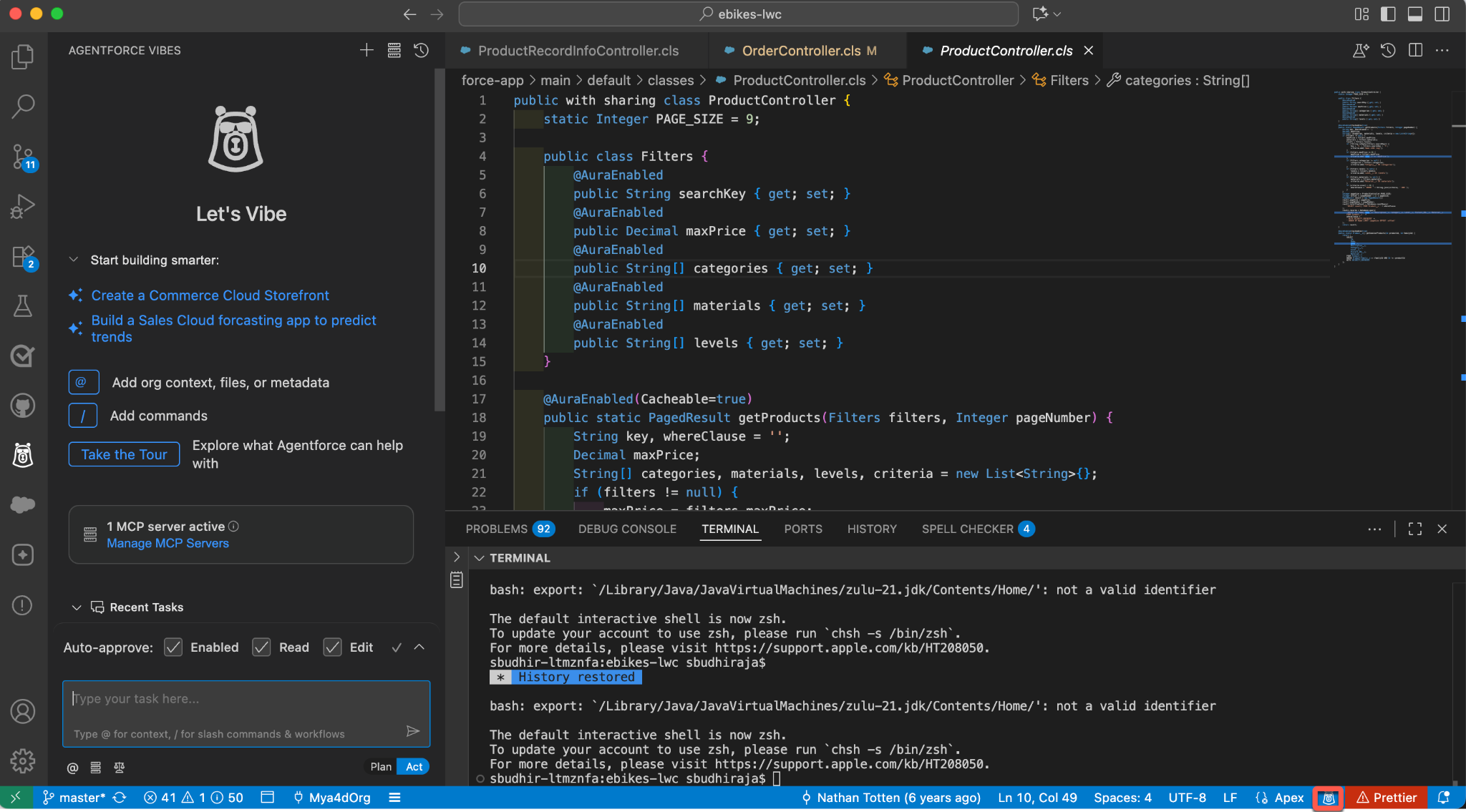Start a new Agentforce Vibes chat session
Image resolution: width=1466 pixels, height=812 pixels.
[x=366, y=50]
